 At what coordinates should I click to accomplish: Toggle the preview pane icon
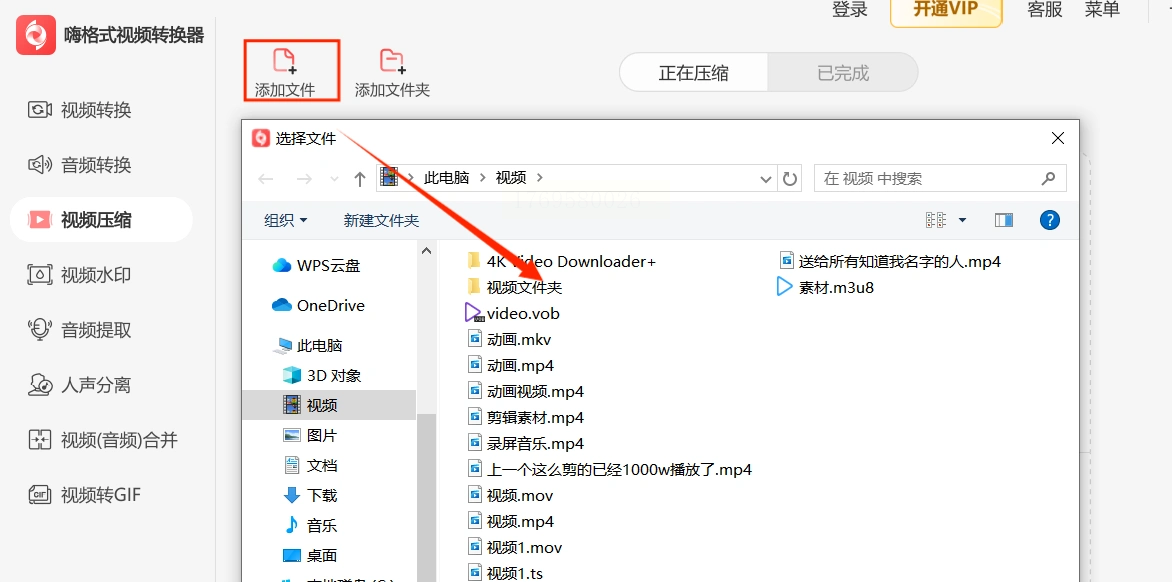pyautogui.click(x=1004, y=220)
